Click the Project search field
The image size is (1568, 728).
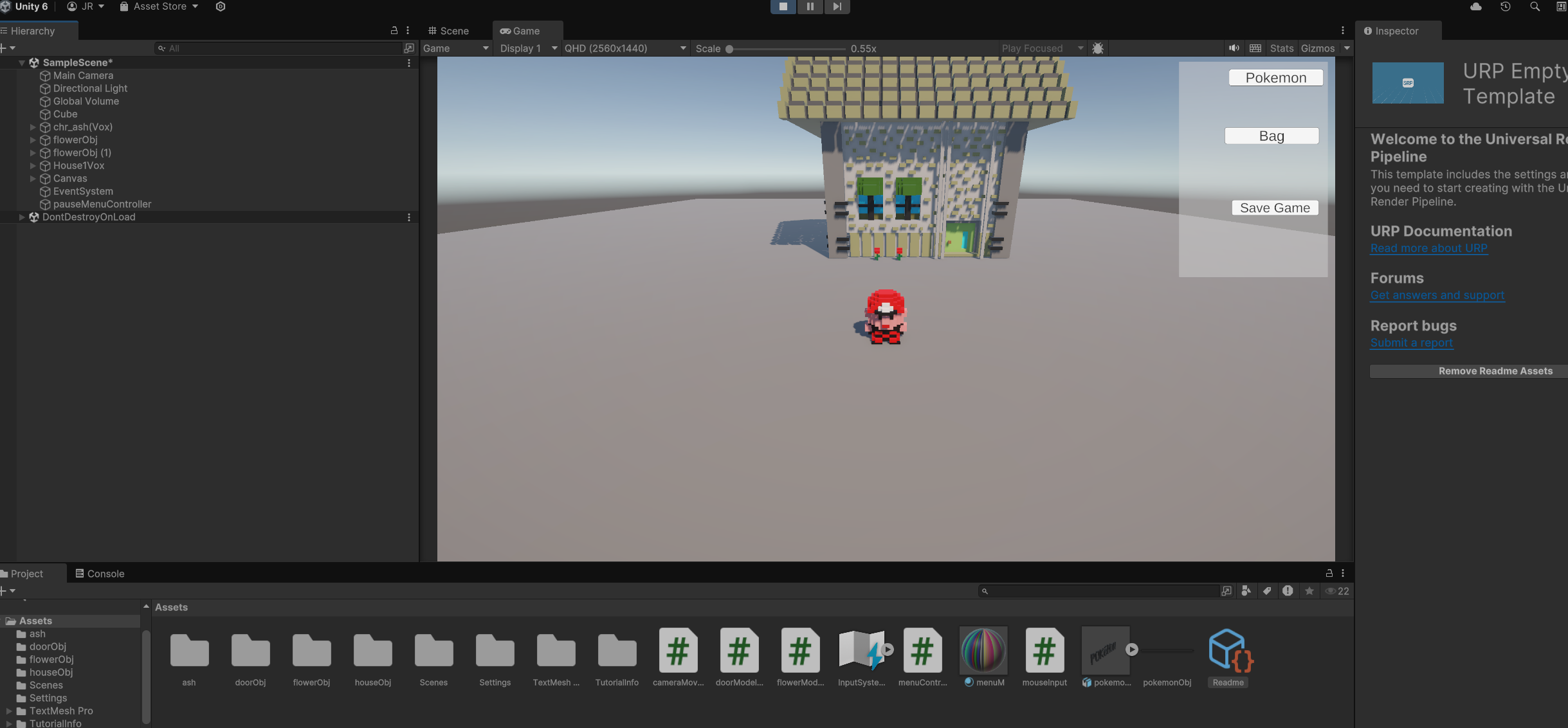point(1099,591)
